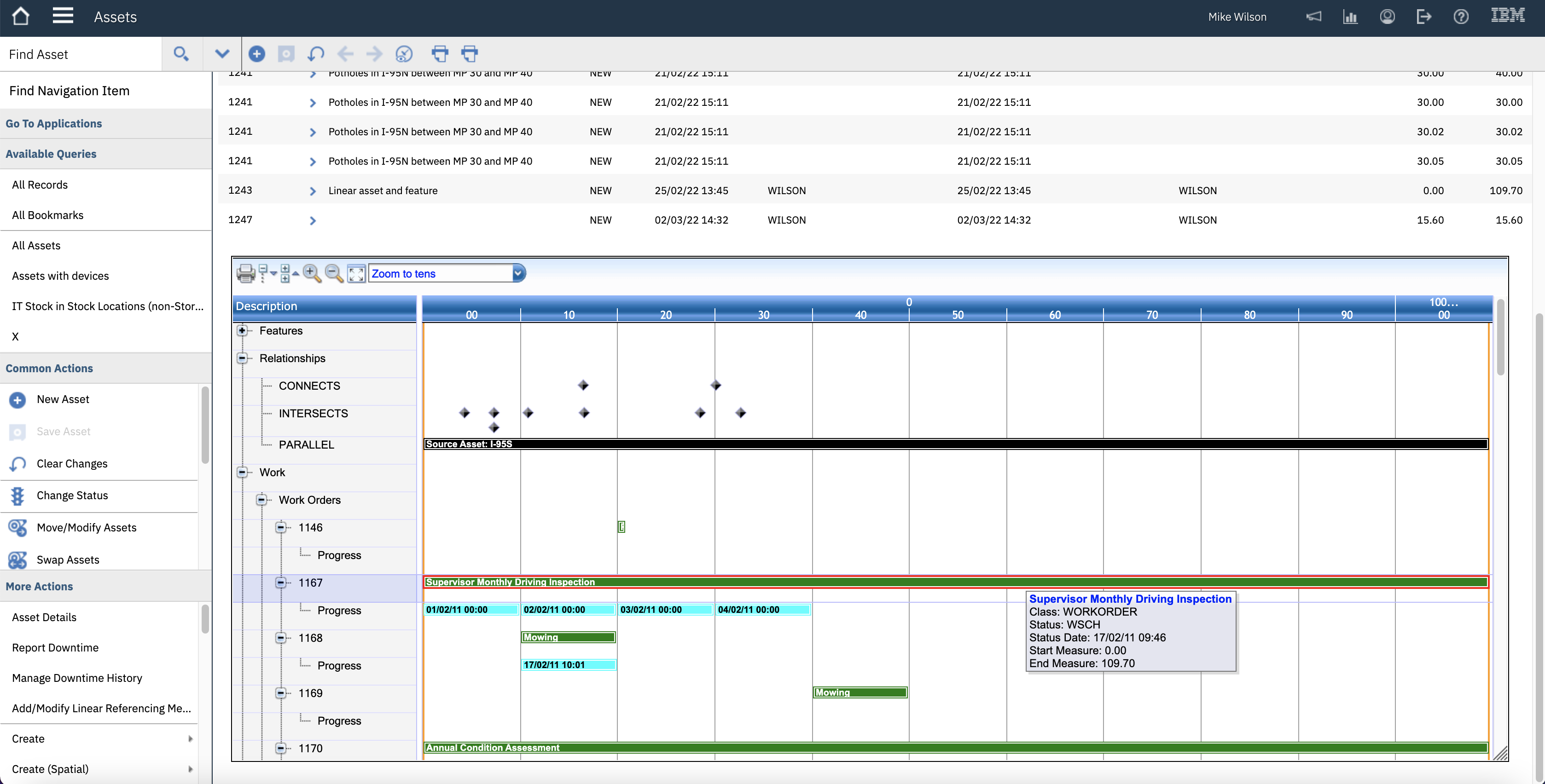Click the fit-to-window icon above the Gantt chart
This screenshot has width=1545, height=784.
point(356,273)
